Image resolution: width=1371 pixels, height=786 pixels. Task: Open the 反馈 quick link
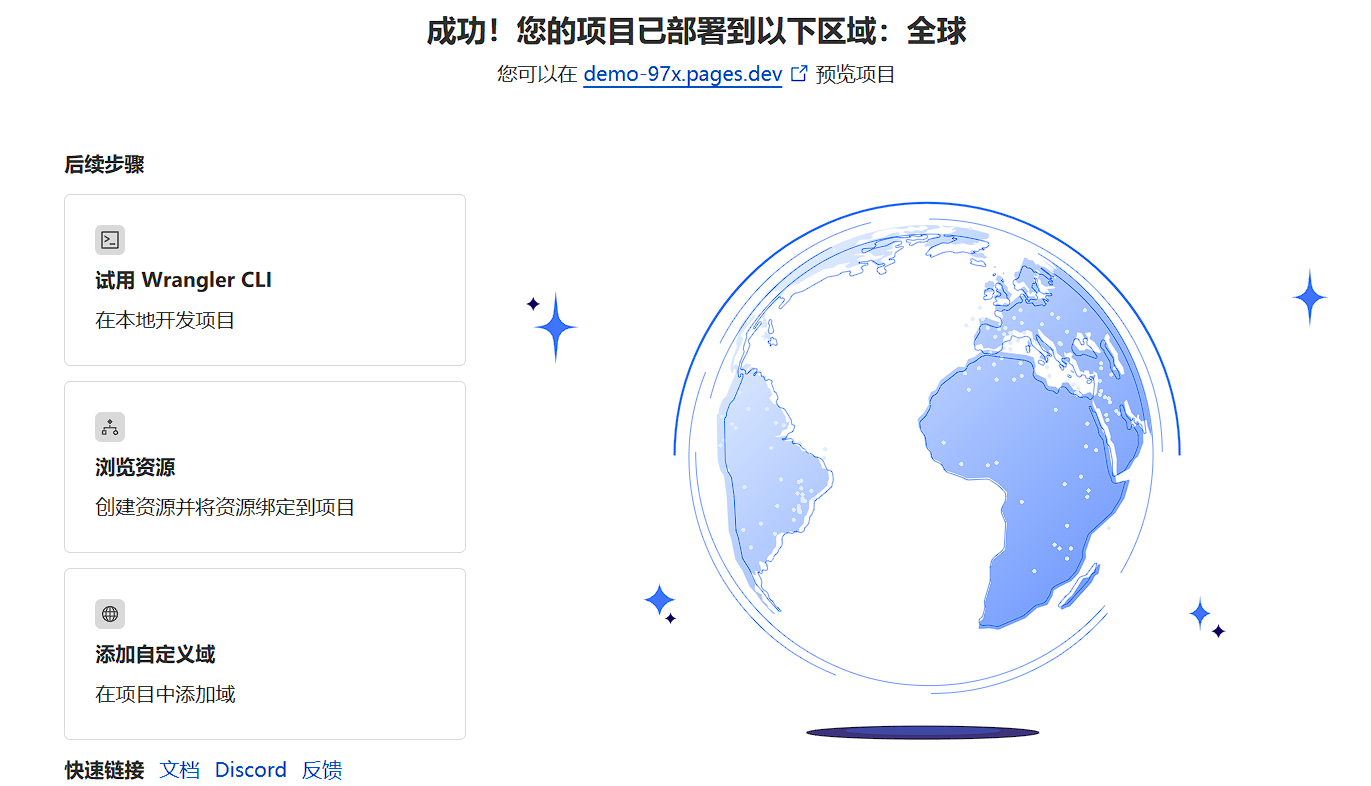pyautogui.click(x=322, y=770)
